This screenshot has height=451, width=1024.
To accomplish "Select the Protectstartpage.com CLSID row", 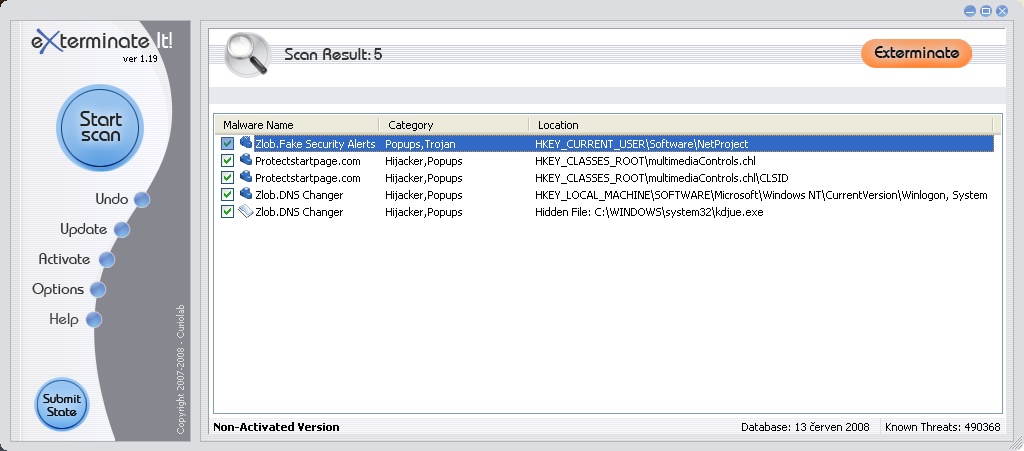I will coord(600,178).
